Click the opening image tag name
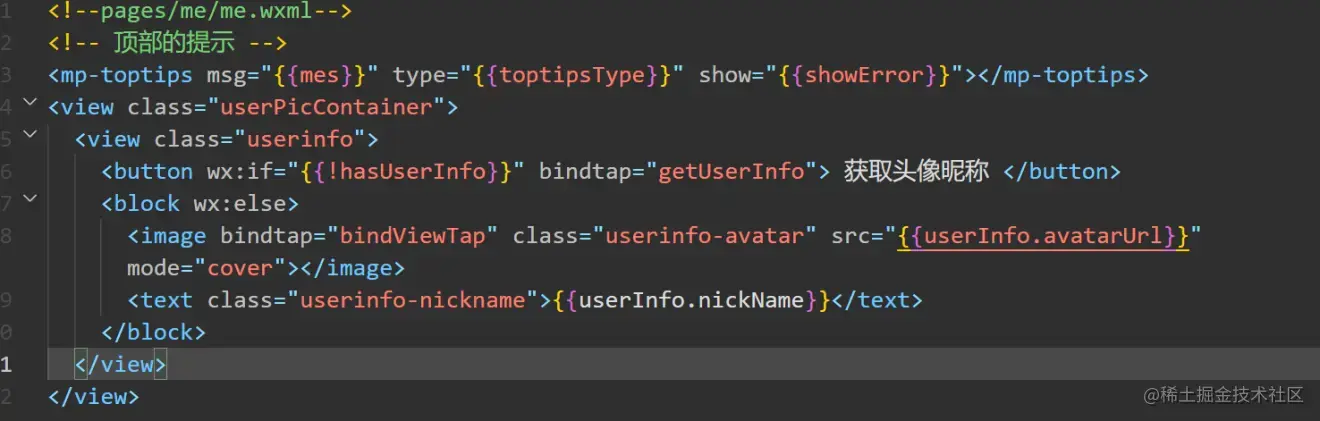The width and height of the screenshot is (1320, 421). click(x=173, y=236)
